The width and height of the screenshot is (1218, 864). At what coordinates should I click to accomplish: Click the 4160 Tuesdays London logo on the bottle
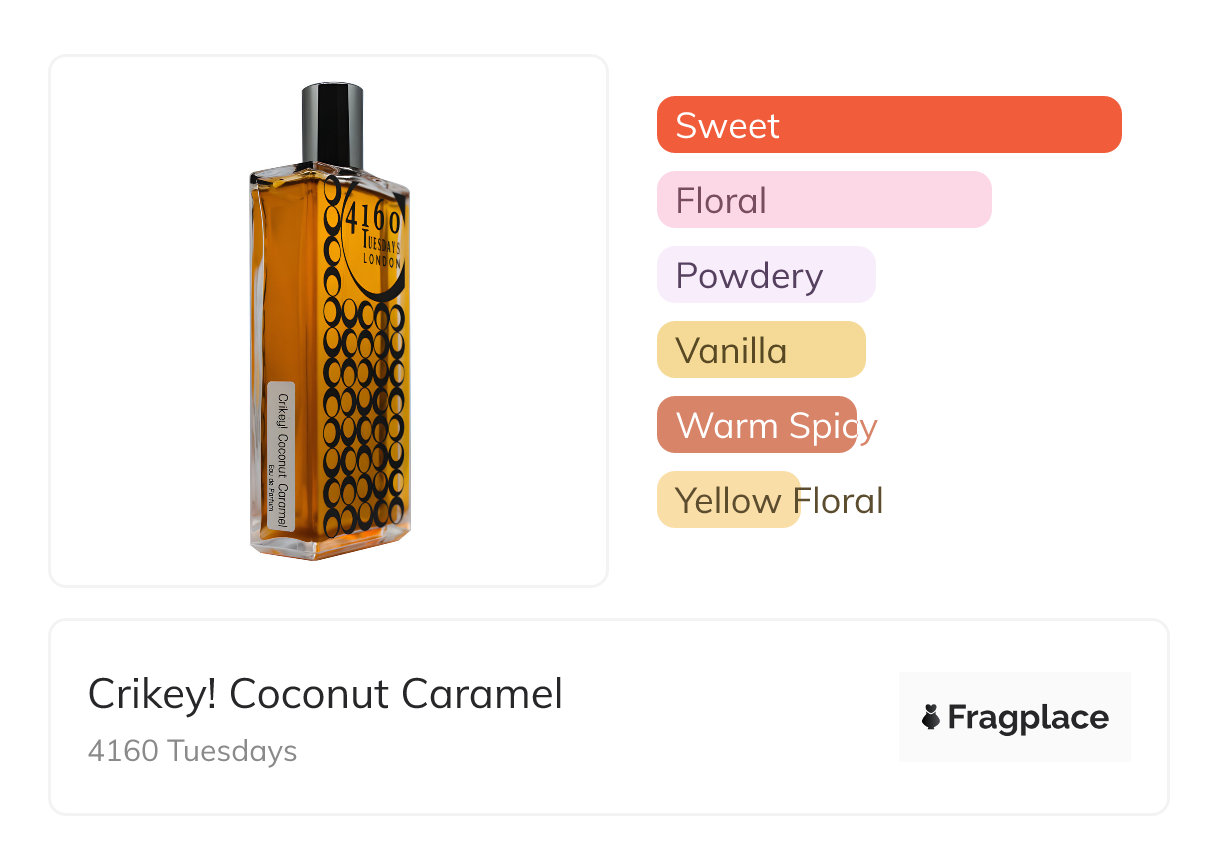pyautogui.click(x=373, y=236)
